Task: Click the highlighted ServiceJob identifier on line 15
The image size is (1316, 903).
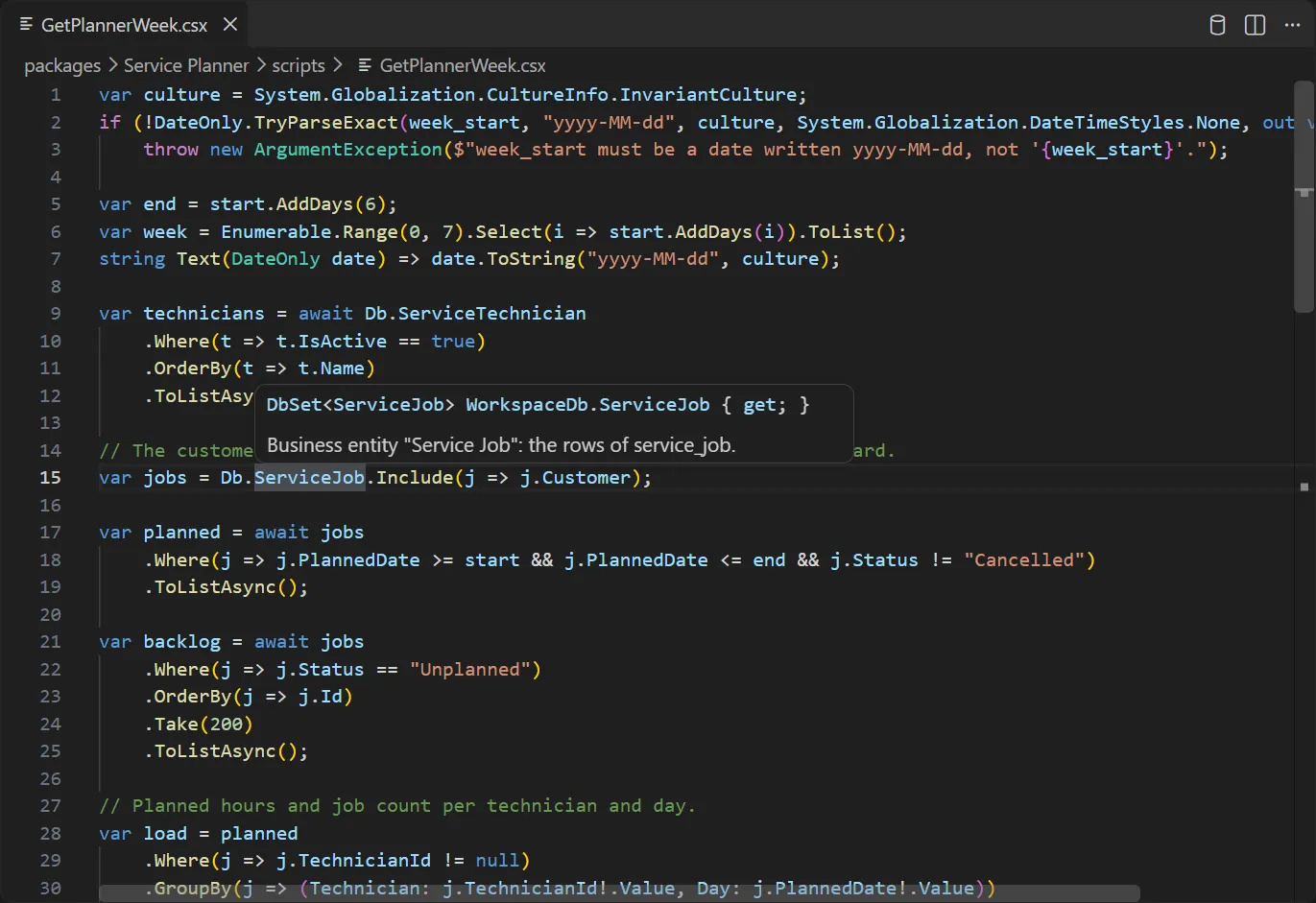Action: tap(309, 478)
